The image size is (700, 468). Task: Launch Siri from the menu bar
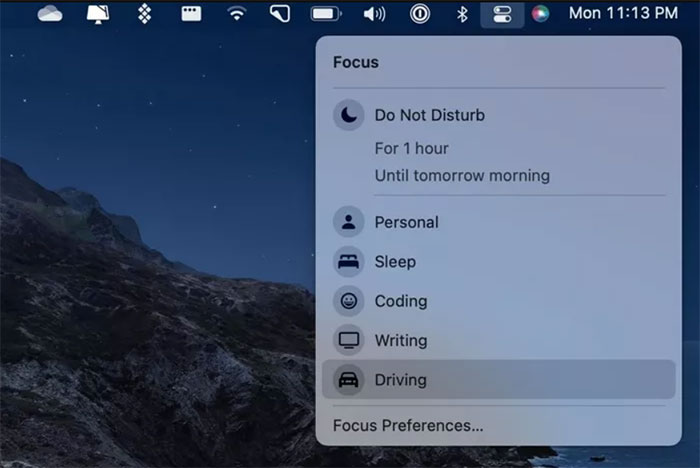[540, 14]
